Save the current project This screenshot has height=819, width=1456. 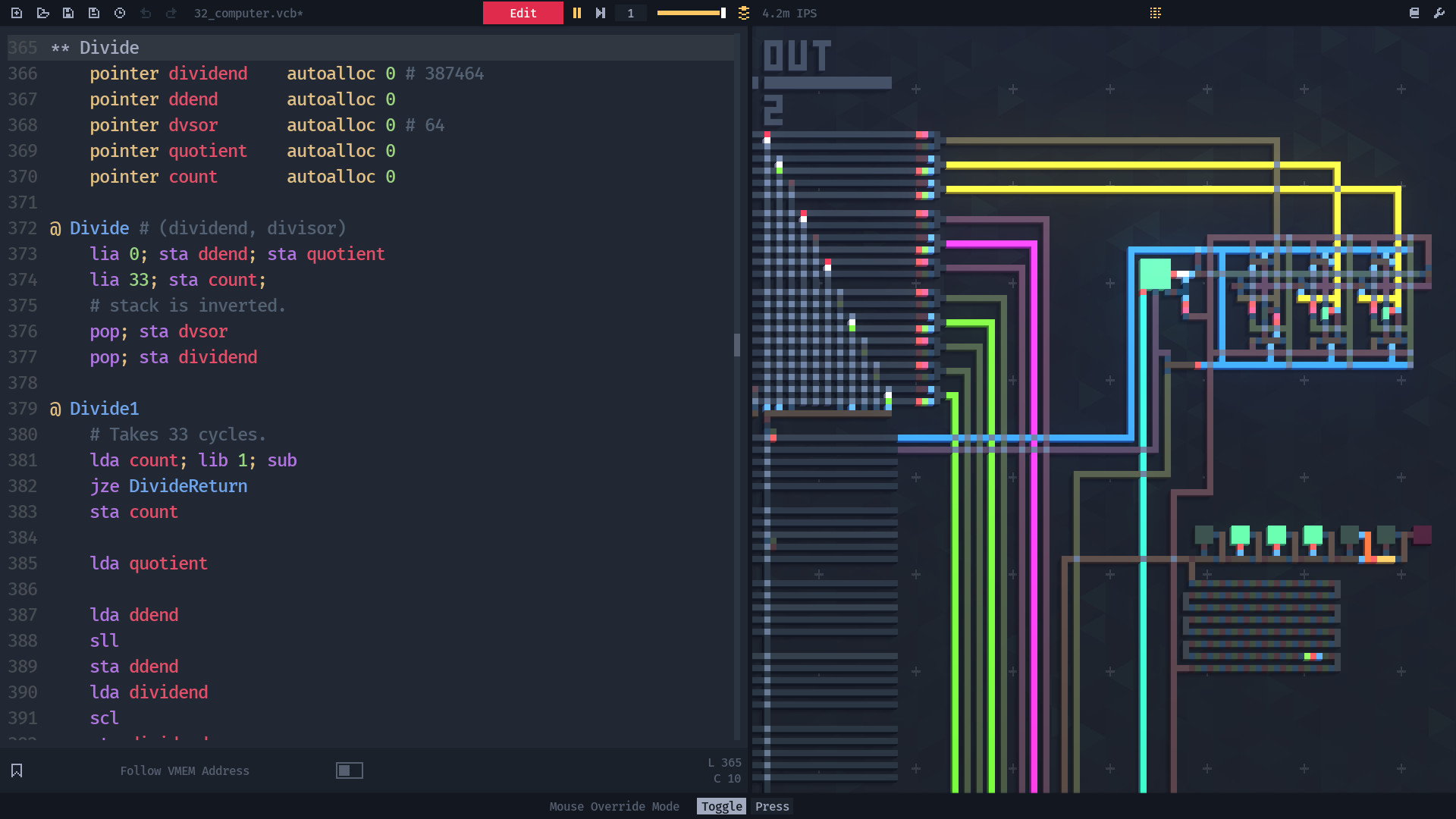[68, 13]
